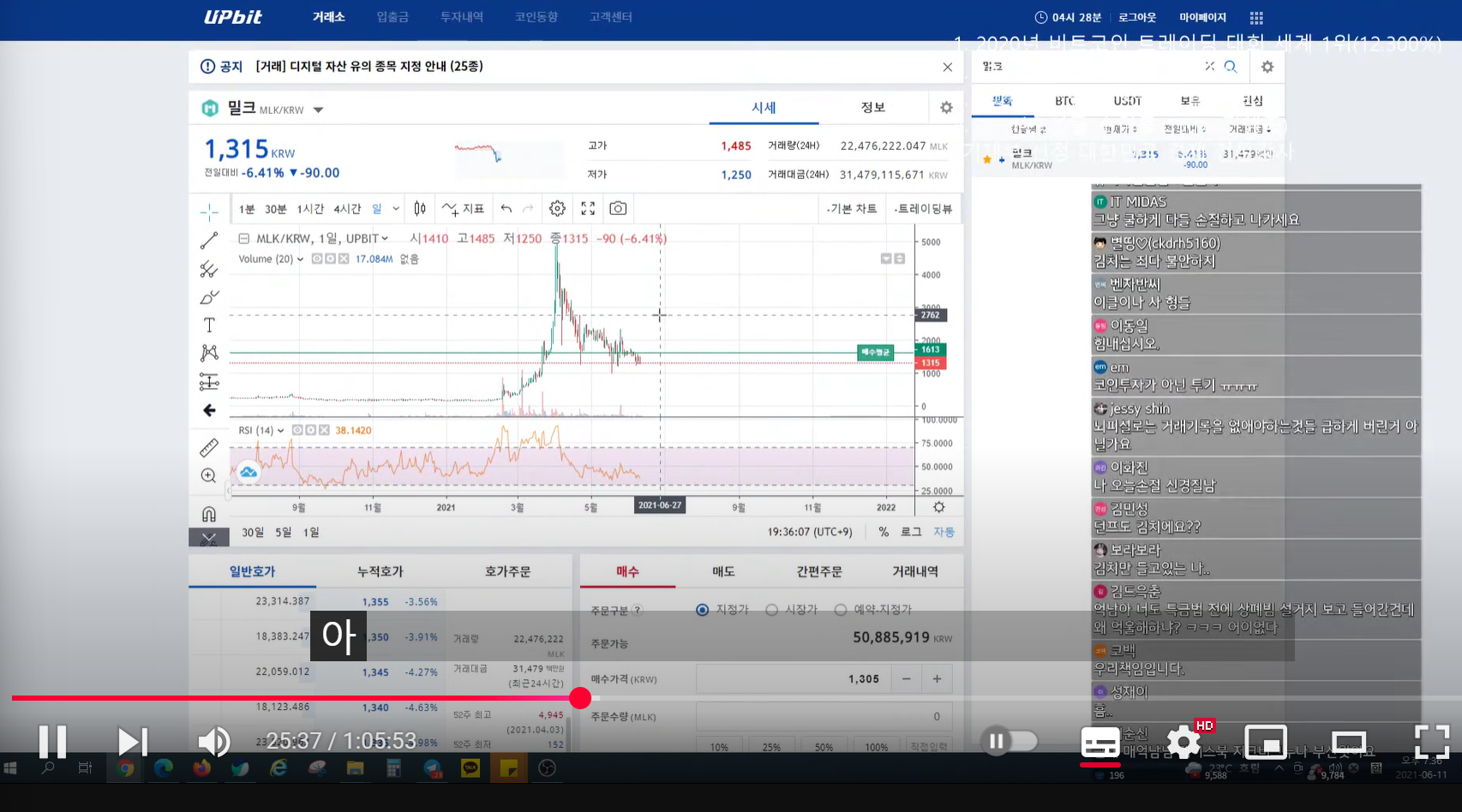Switch to the BTC market tab

(1065, 101)
